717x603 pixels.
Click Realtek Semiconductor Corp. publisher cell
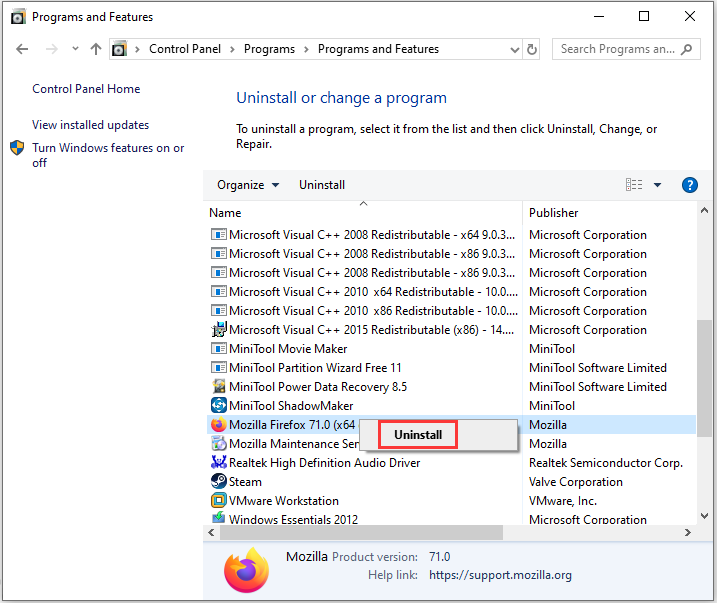pyautogui.click(x=605, y=463)
